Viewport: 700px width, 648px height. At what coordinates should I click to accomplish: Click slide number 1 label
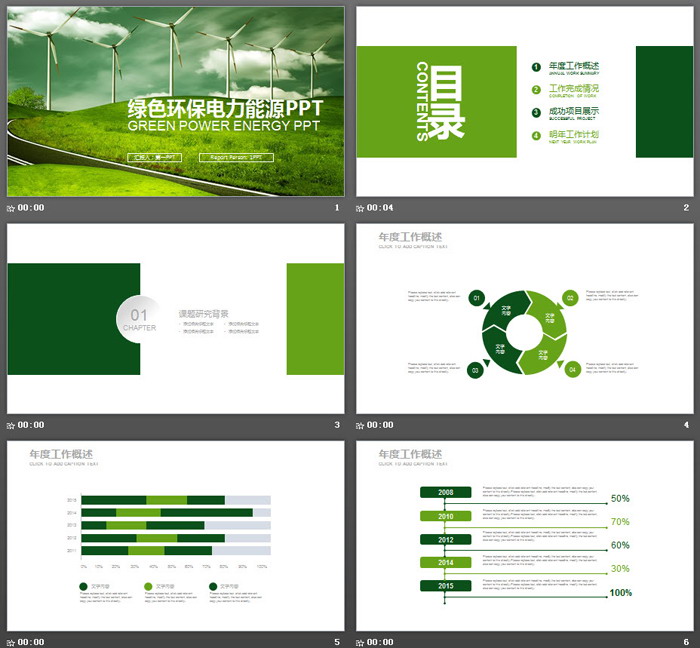[x=337, y=208]
